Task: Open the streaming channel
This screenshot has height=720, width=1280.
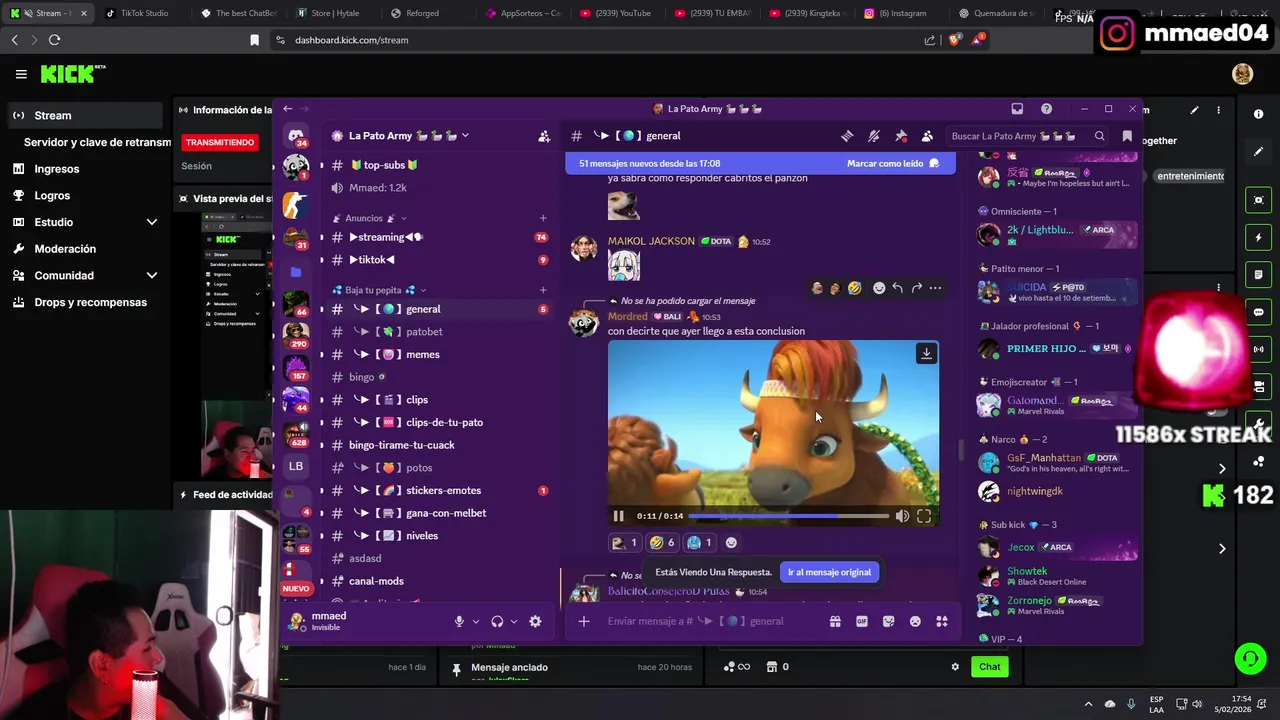Action: (438, 237)
